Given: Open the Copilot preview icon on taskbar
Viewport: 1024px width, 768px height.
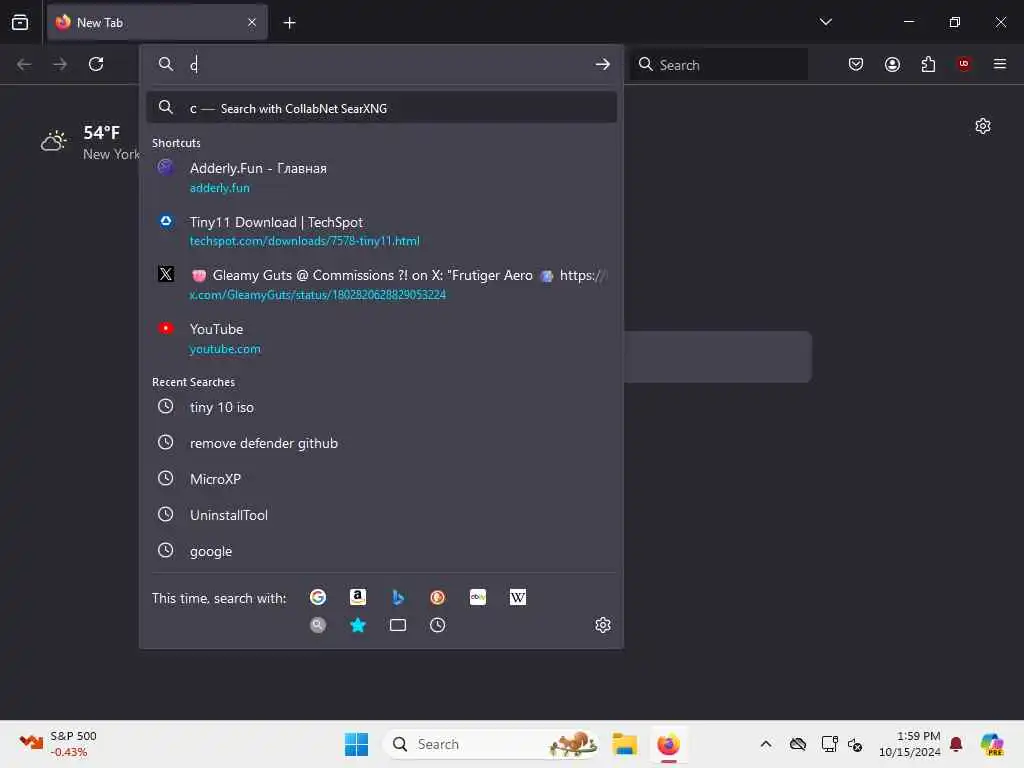Looking at the screenshot, I should [992, 744].
